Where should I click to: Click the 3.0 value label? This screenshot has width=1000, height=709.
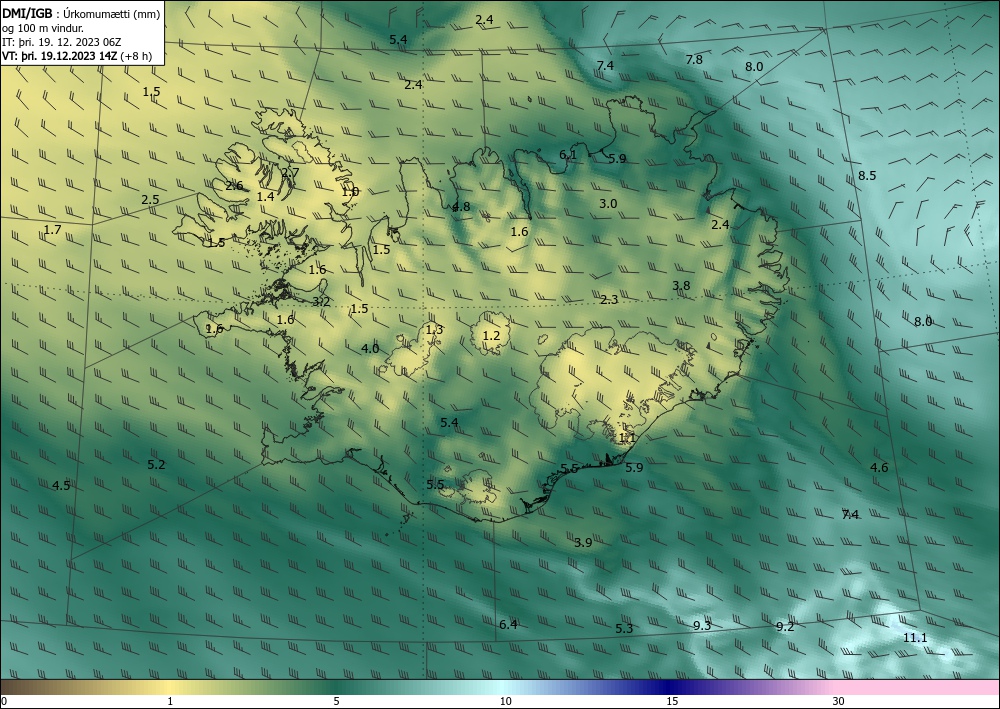[x=608, y=203]
